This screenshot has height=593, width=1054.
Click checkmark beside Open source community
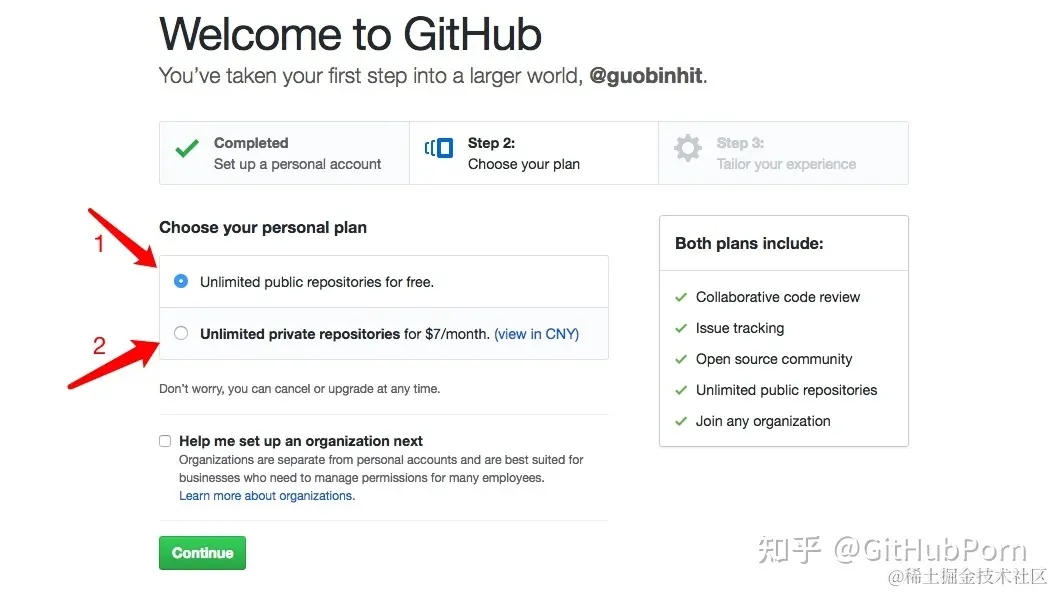coord(681,359)
